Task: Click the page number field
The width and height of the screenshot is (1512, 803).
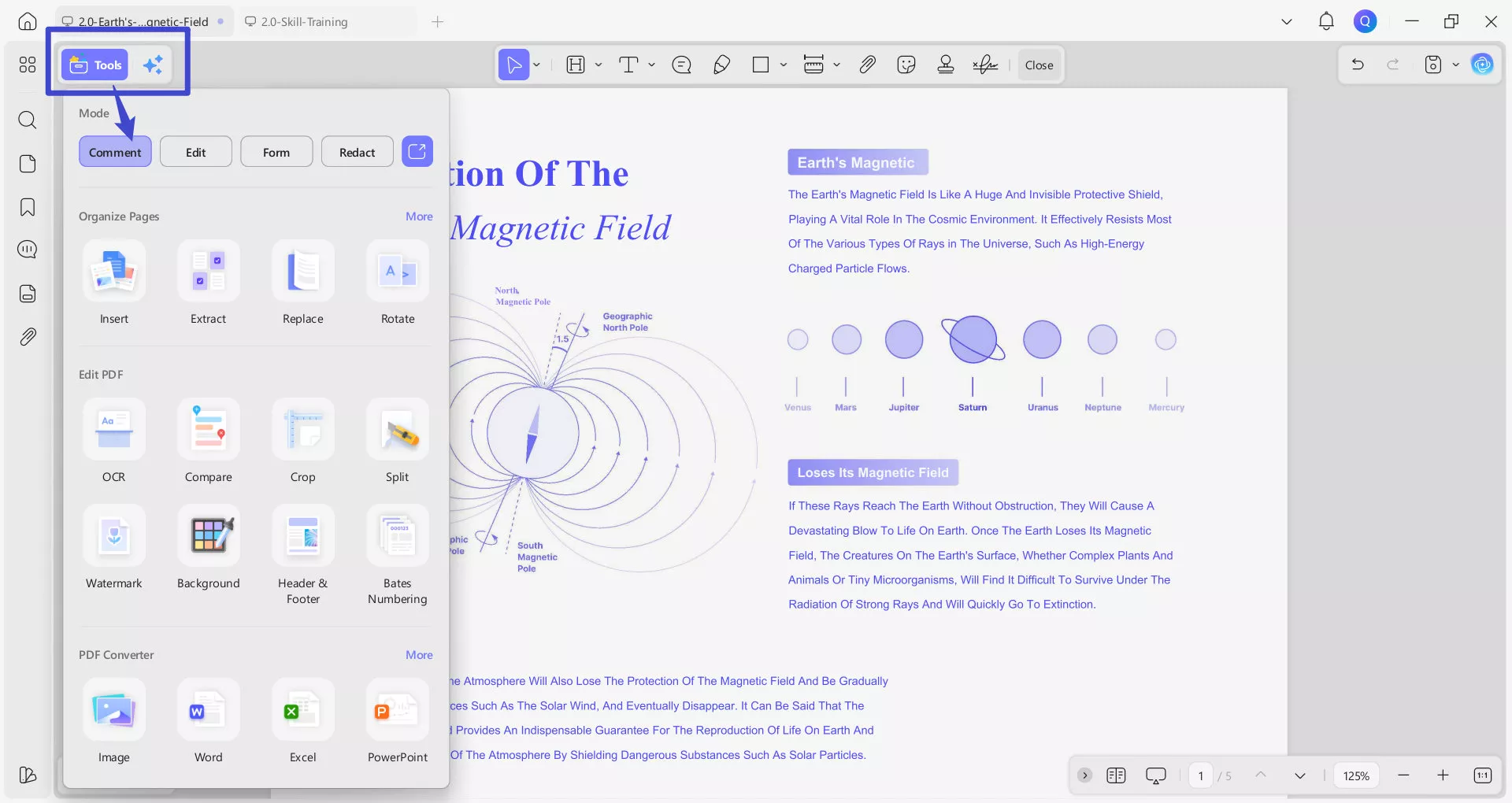Action: [x=1201, y=775]
